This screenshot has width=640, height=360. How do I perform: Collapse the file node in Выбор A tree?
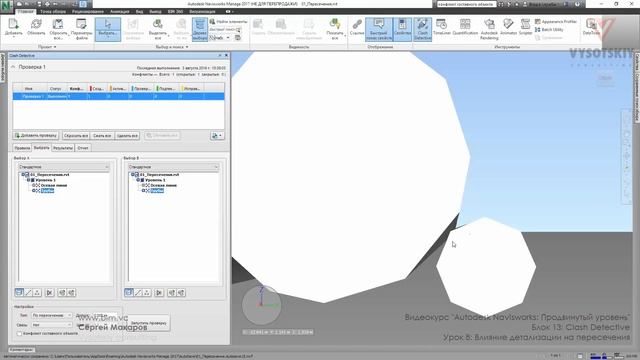pos(23,175)
